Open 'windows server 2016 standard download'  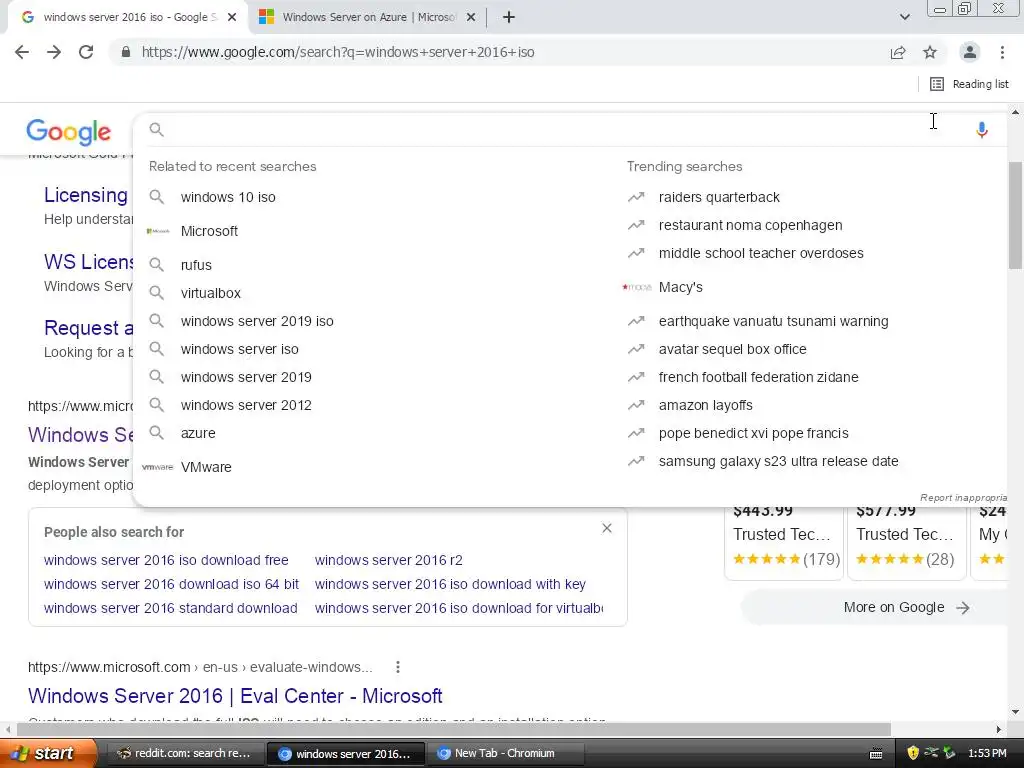tap(170, 609)
